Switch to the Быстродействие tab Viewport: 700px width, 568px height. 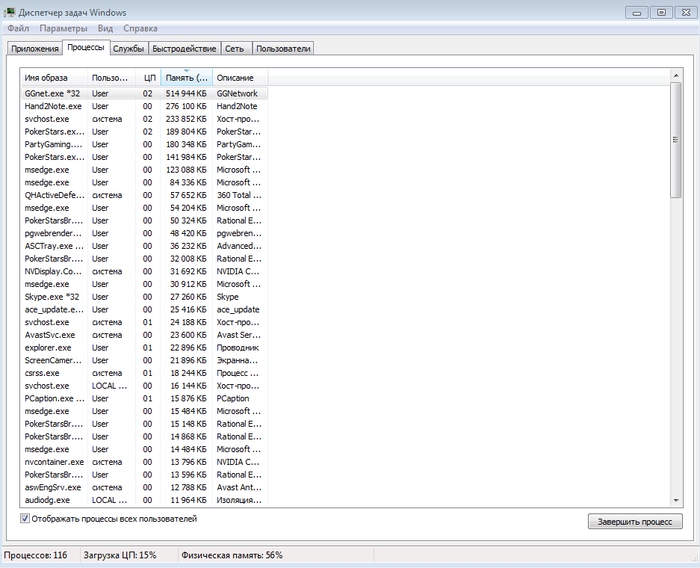pyautogui.click(x=184, y=49)
